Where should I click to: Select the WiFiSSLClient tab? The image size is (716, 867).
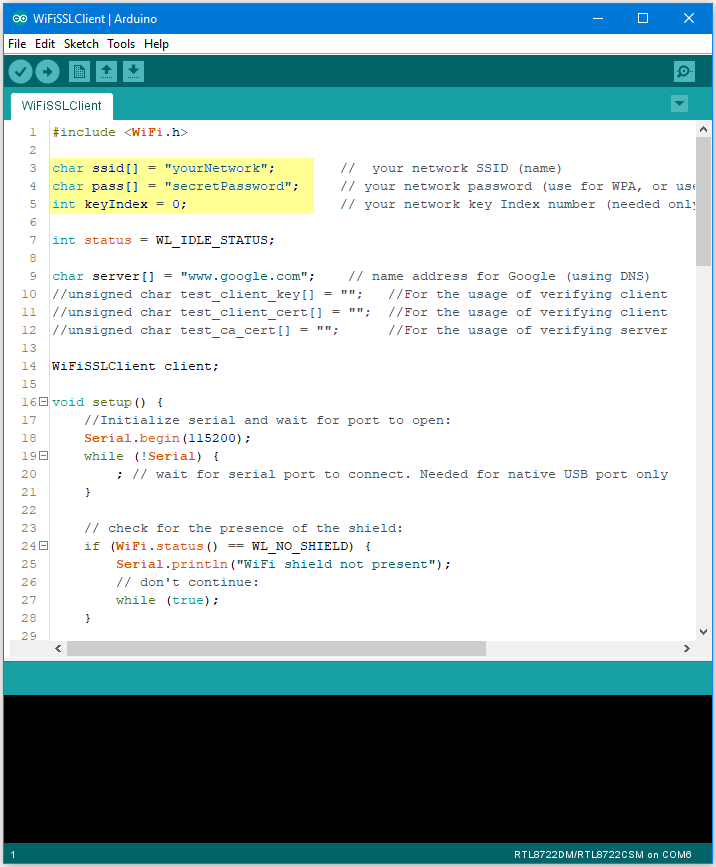(x=61, y=106)
